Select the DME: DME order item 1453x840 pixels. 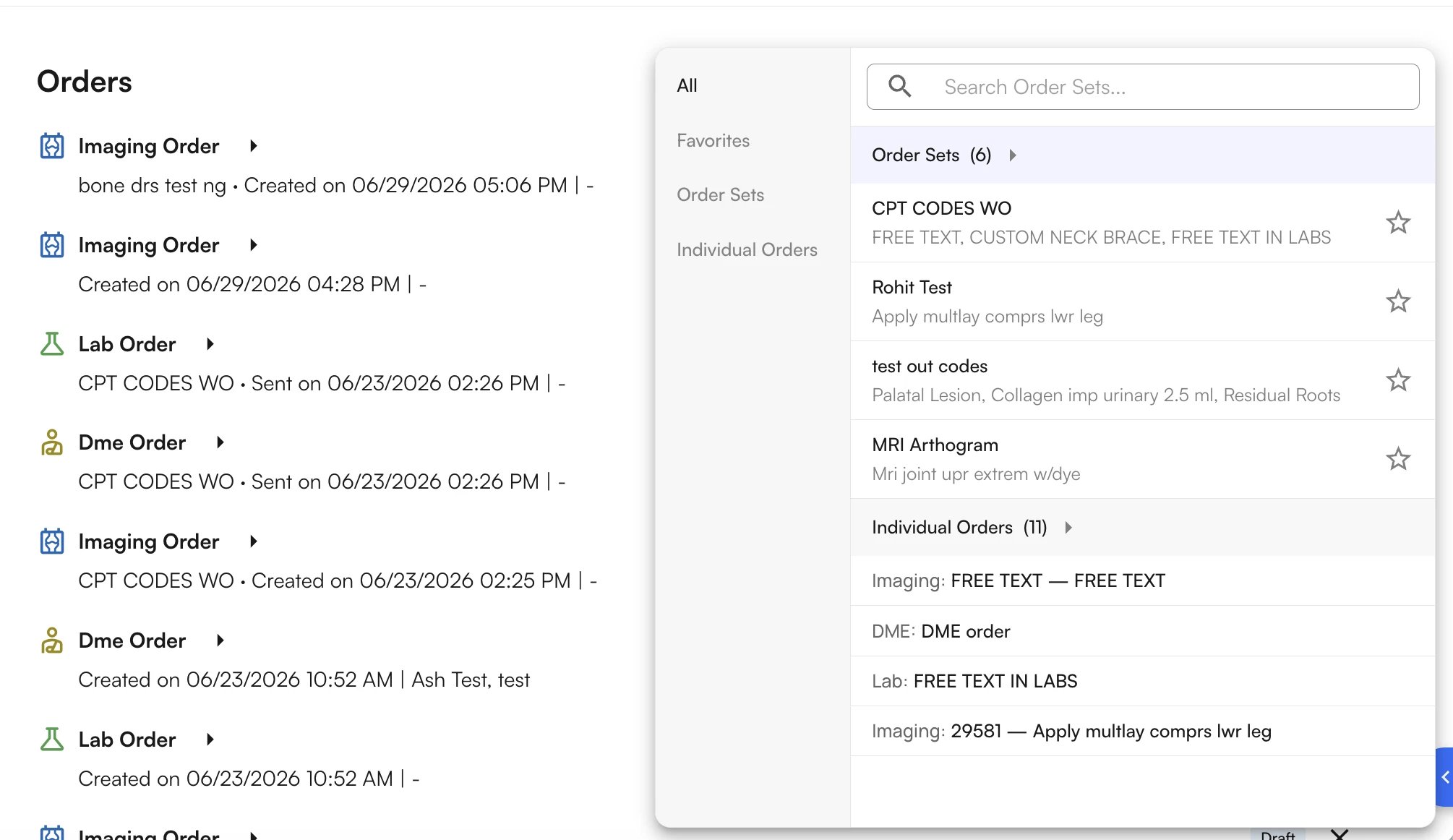pyautogui.click(x=1142, y=631)
